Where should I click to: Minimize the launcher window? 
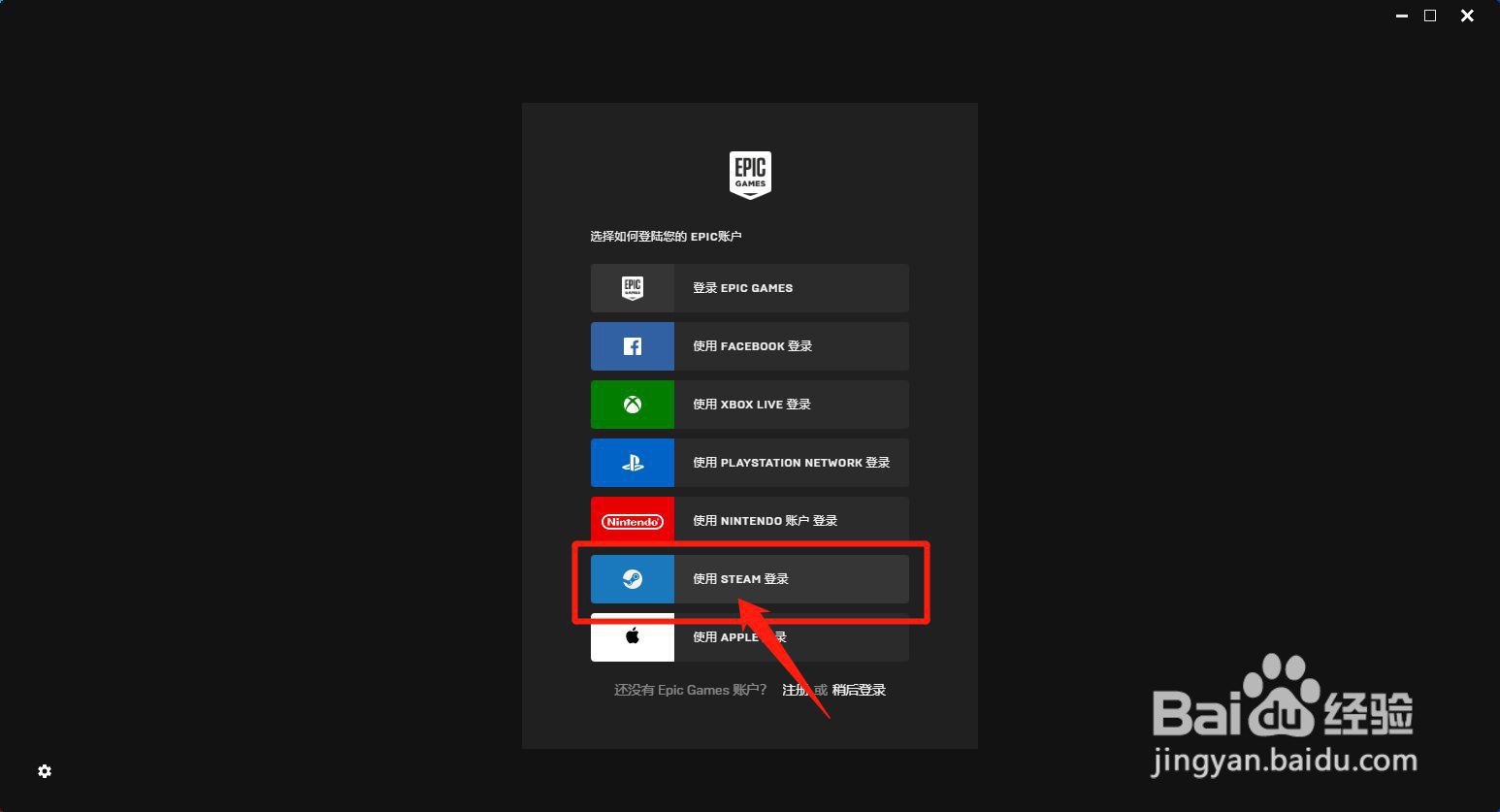point(1401,16)
